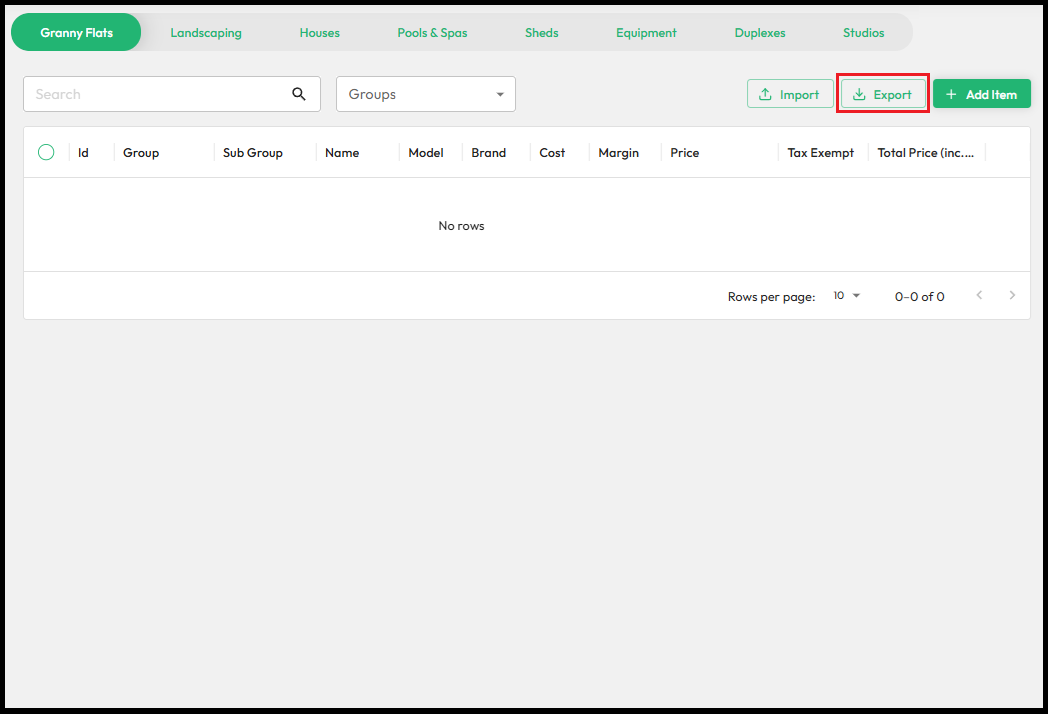Open the Equipment tab
The height and width of the screenshot is (714, 1048).
(x=646, y=33)
